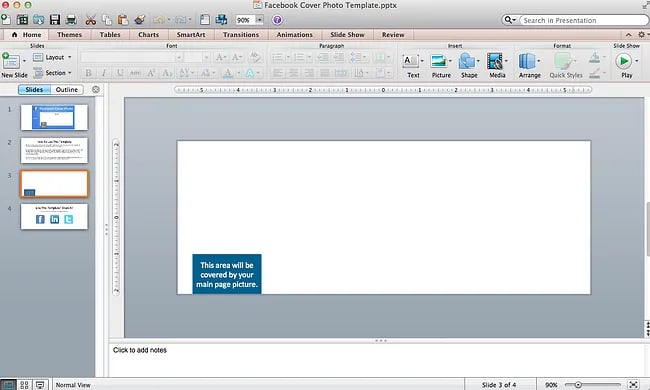The image size is (650, 390).
Task: Toggle Bold formatting
Action: point(88,73)
